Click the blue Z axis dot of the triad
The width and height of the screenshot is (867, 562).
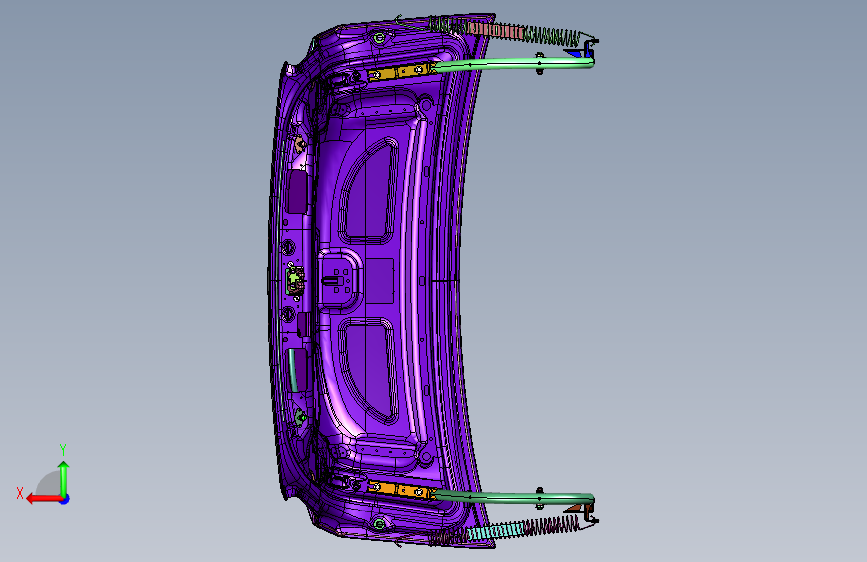pos(65,499)
